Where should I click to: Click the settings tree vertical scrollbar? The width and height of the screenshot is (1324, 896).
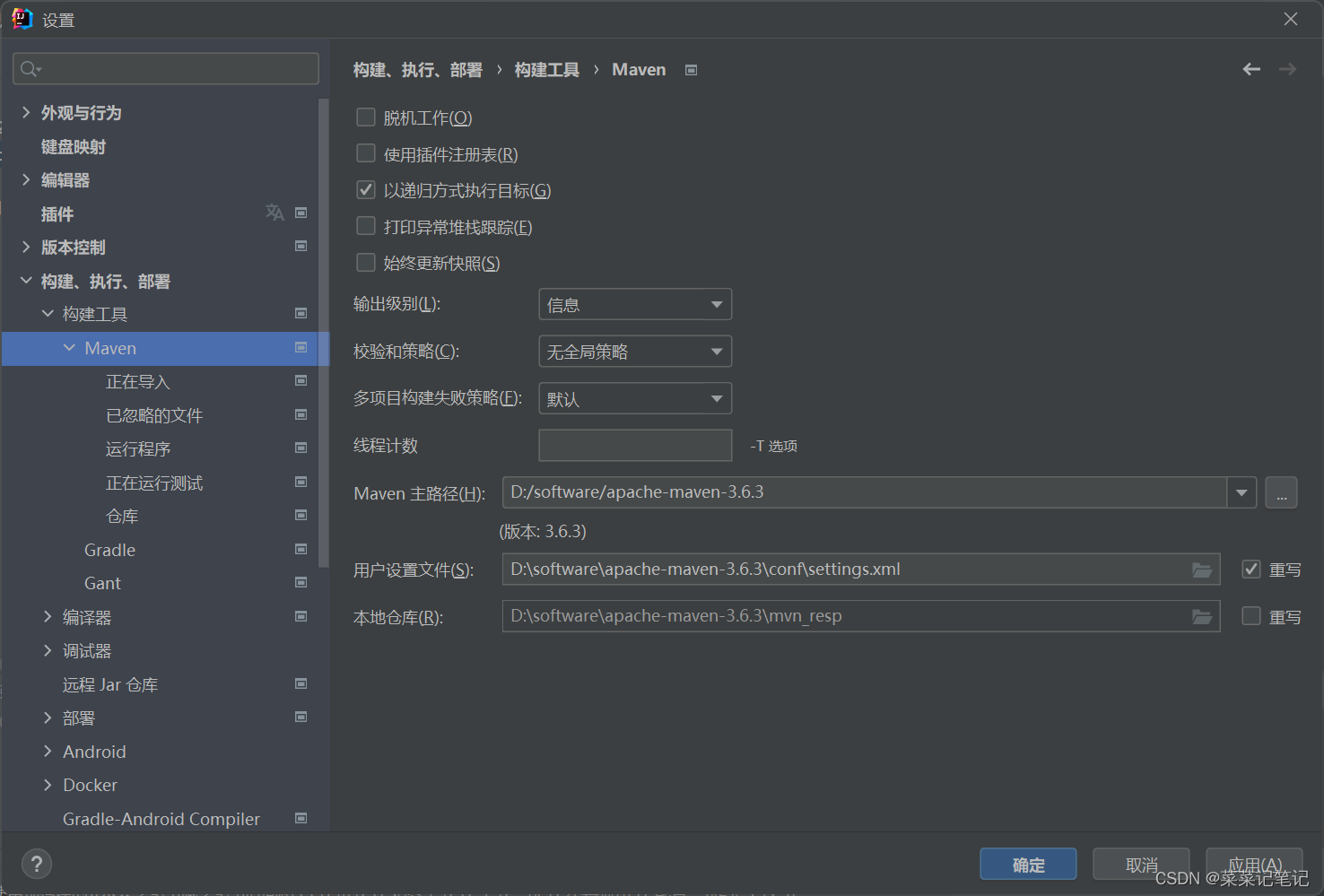[x=323, y=332]
